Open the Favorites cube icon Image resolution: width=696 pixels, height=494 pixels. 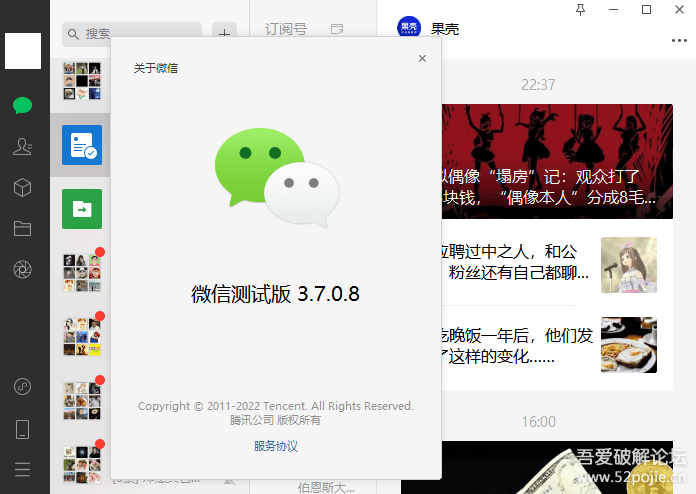pos(23,188)
